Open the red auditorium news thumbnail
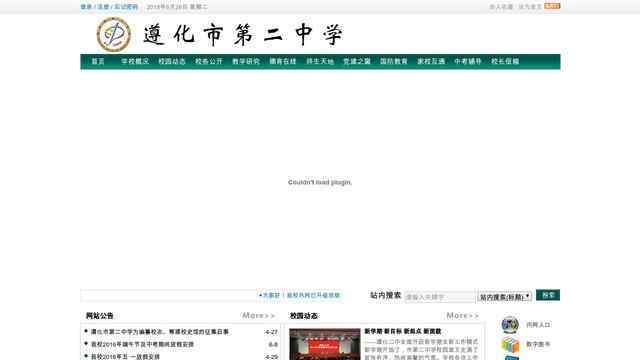The height and width of the screenshot is (360, 640). (325, 344)
